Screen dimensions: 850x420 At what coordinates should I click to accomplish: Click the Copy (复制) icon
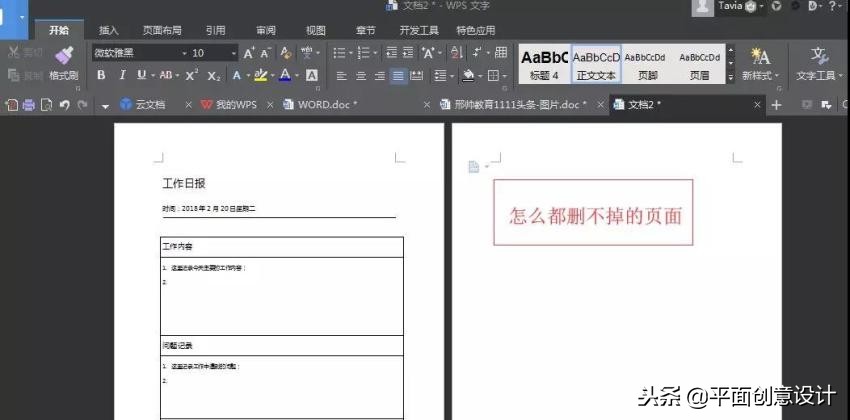pyautogui.click(x=14, y=75)
